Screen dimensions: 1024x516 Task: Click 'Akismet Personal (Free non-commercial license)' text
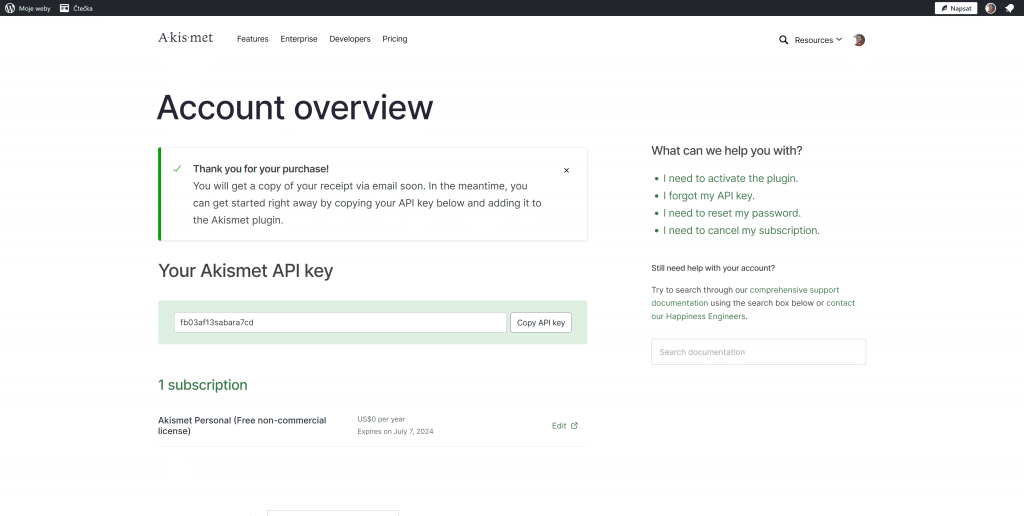242,426
